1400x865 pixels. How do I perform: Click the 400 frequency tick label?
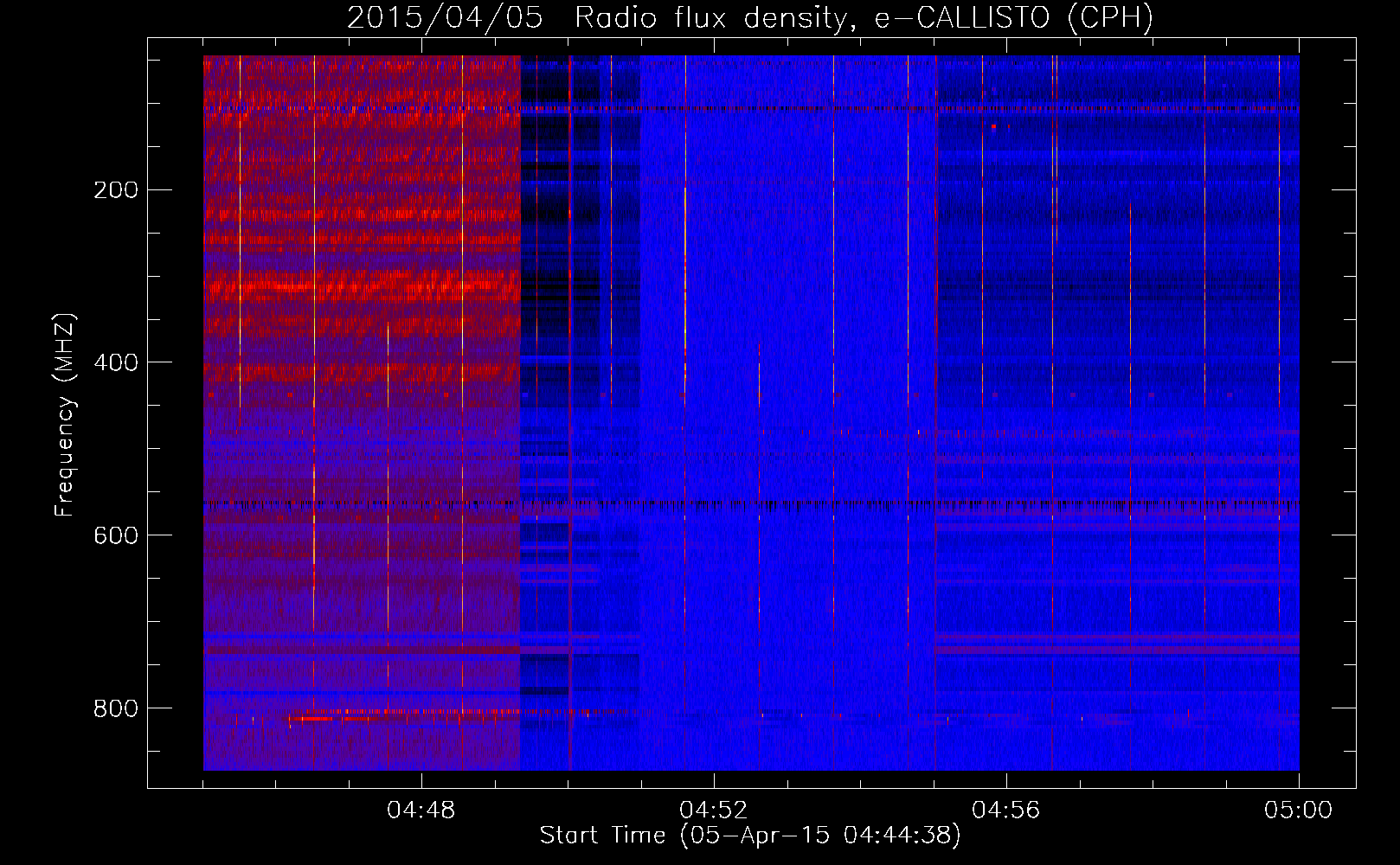pyautogui.click(x=116, y=362)
